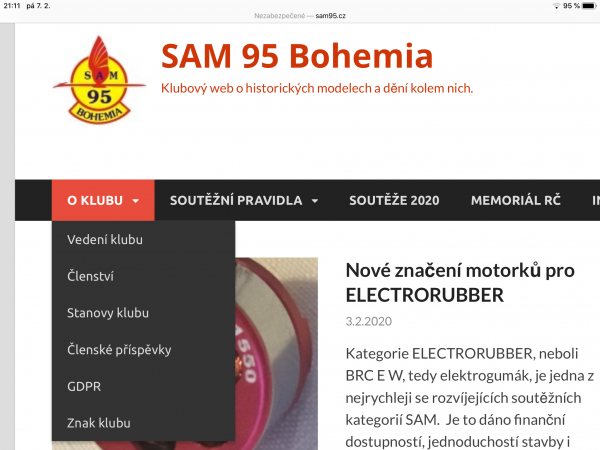Image resolution: width=600 pixels, height=450 pixels.
Task: Tap the sam95.cz address bar
Action: click(300, 16)
